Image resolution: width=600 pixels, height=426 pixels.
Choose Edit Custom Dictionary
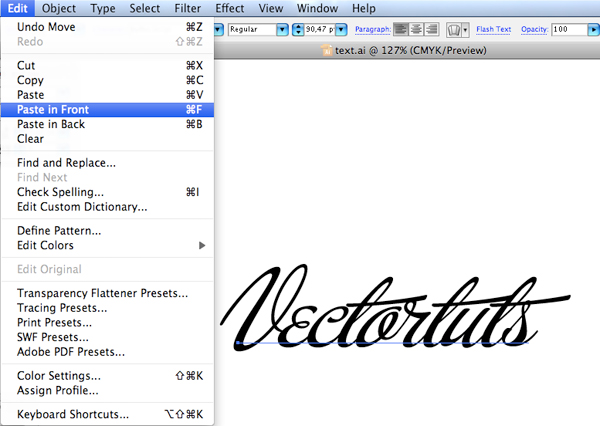pyautogui.click(x=107, y=207)
